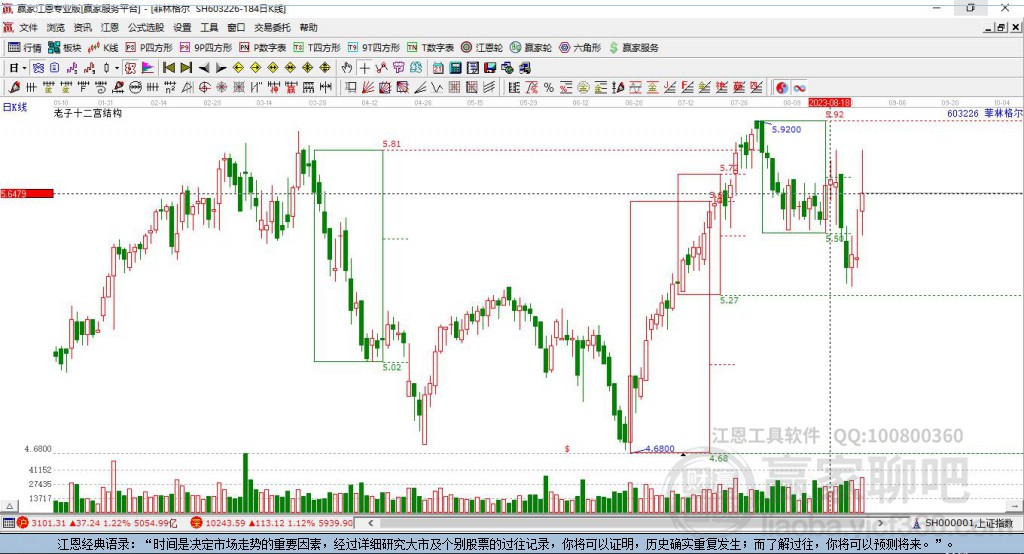Viewport: 1024px width, 554px height.
Task: Click the grid icon in status bar
Action: tap(8, 523)
